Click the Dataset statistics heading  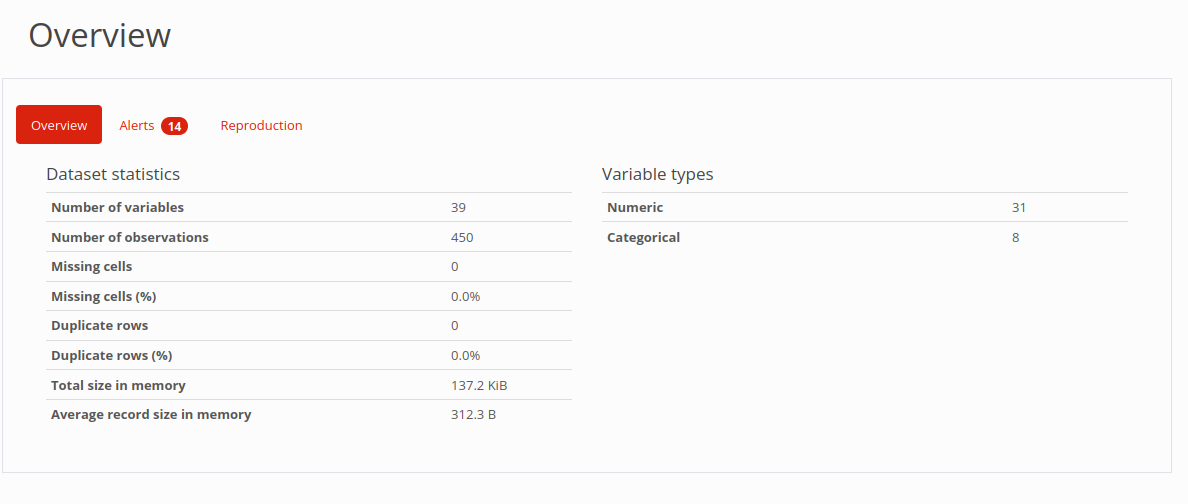113,174
